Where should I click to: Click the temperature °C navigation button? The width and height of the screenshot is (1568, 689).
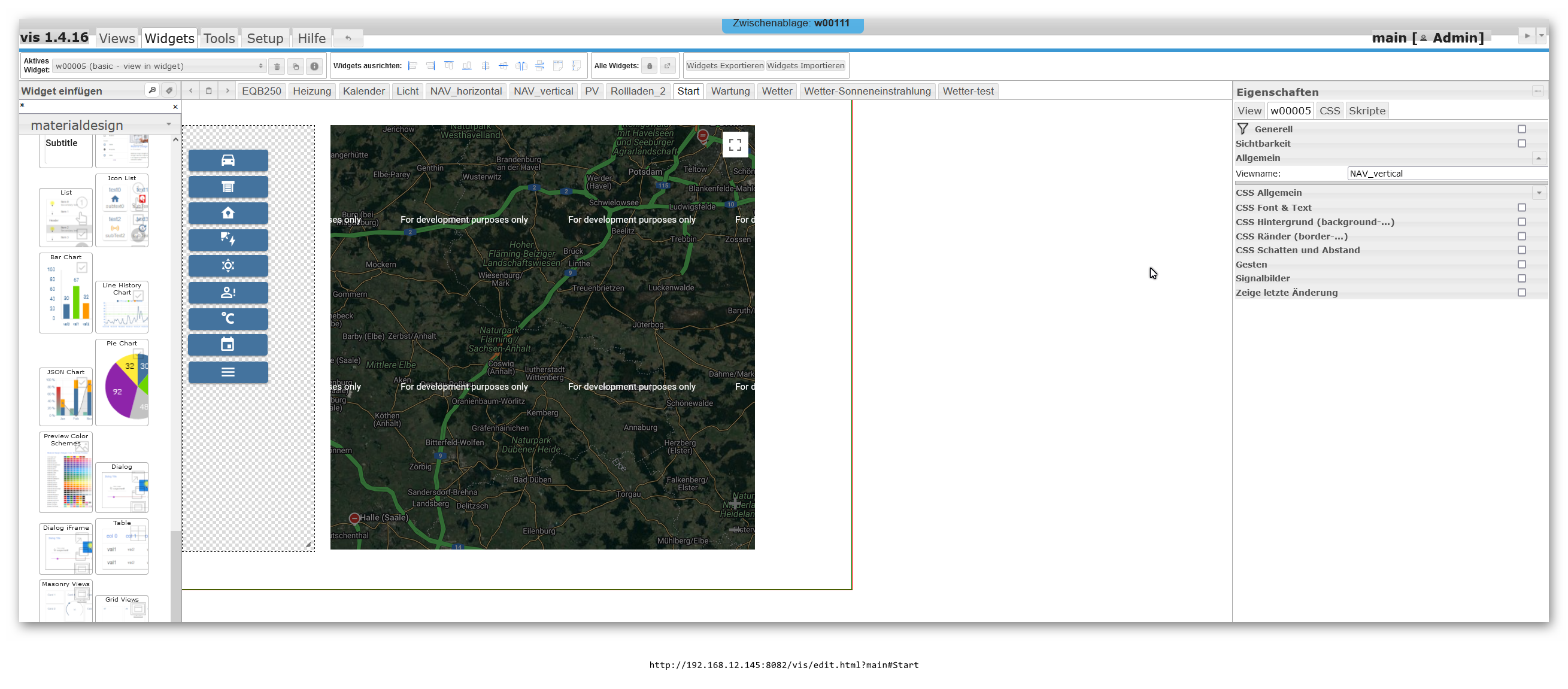coord(228,318)
